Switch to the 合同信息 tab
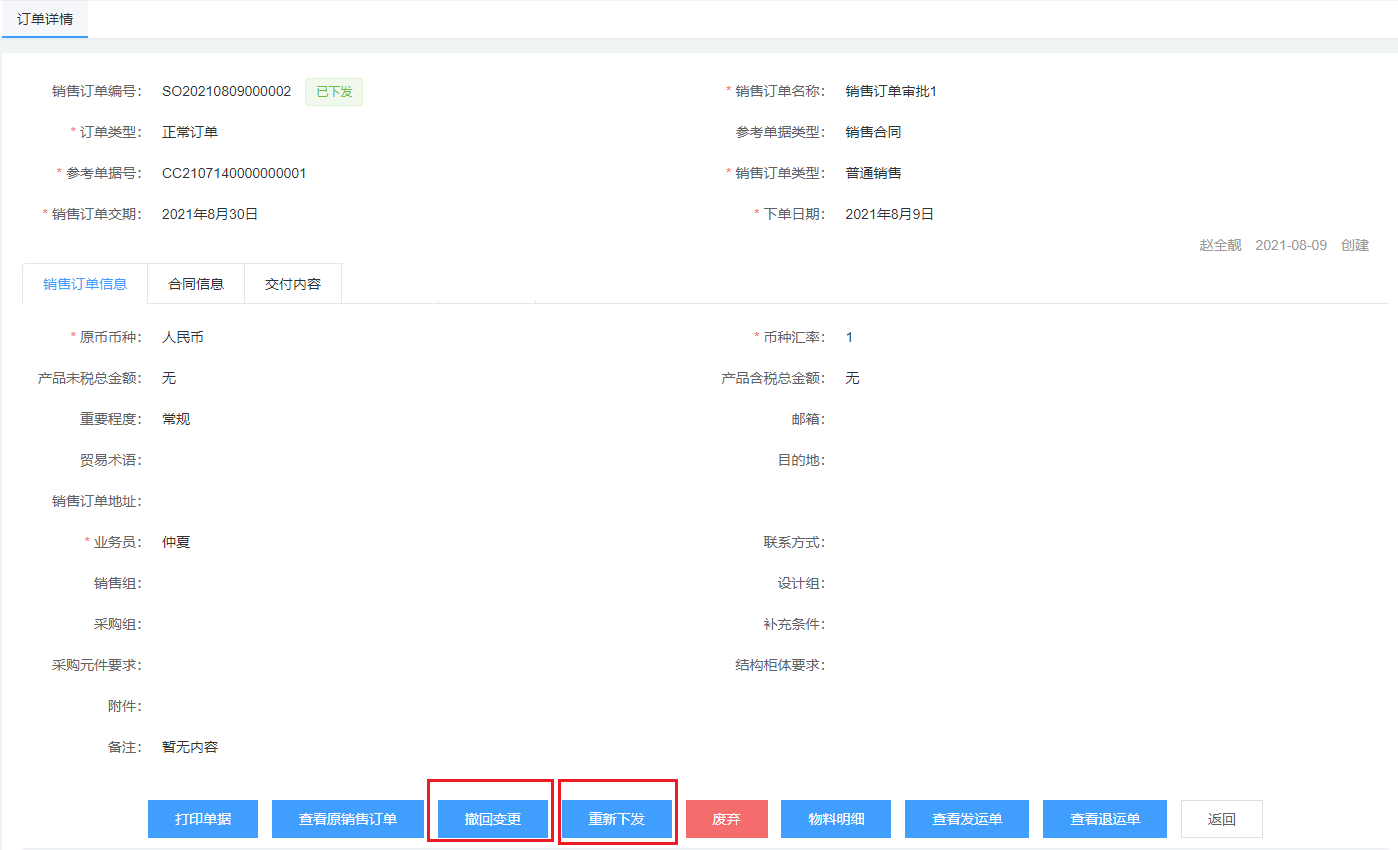 [x=196, y=284]
